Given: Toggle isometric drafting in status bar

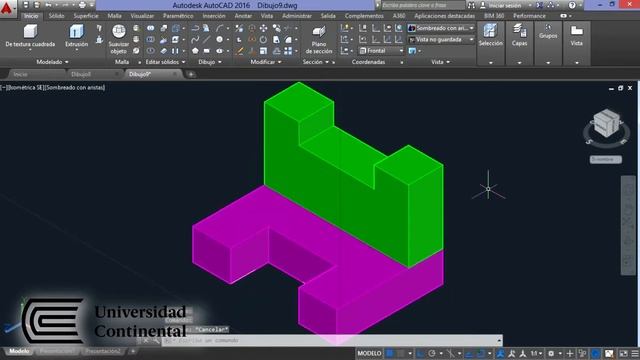Looking at the screenshot, I should pos(451,353).
